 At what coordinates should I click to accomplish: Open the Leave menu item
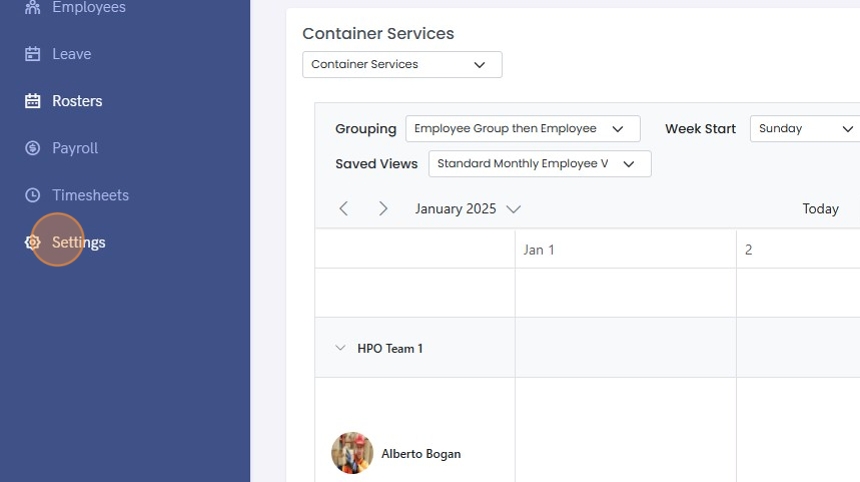[x=71, y=54]
